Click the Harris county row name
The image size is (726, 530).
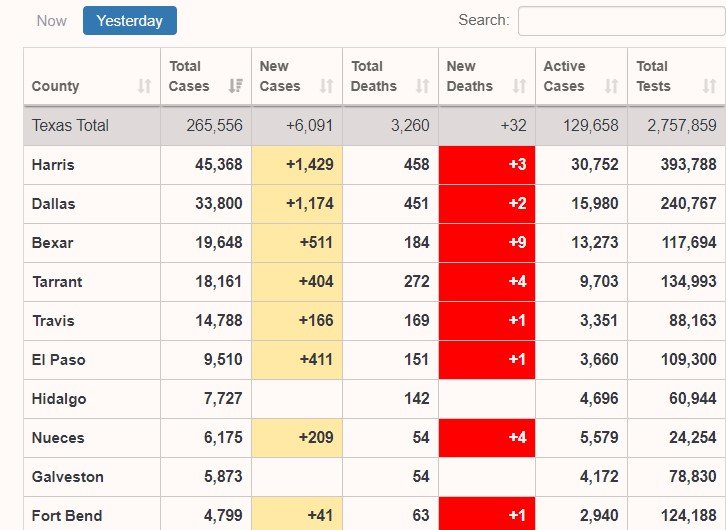(x=53, y=165)
